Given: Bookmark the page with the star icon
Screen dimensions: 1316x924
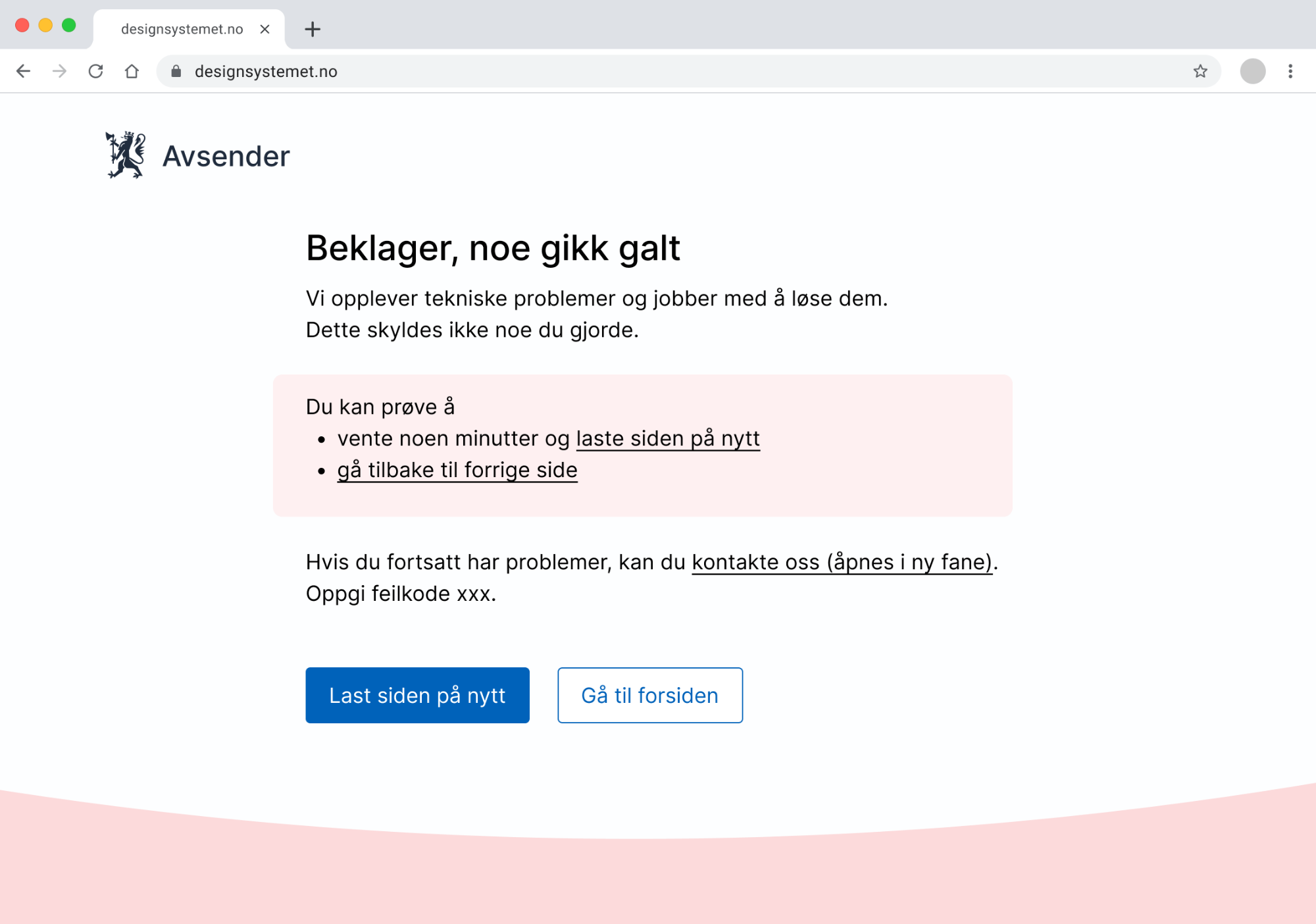Looking at the screenshot, I should coord(1200,71).
